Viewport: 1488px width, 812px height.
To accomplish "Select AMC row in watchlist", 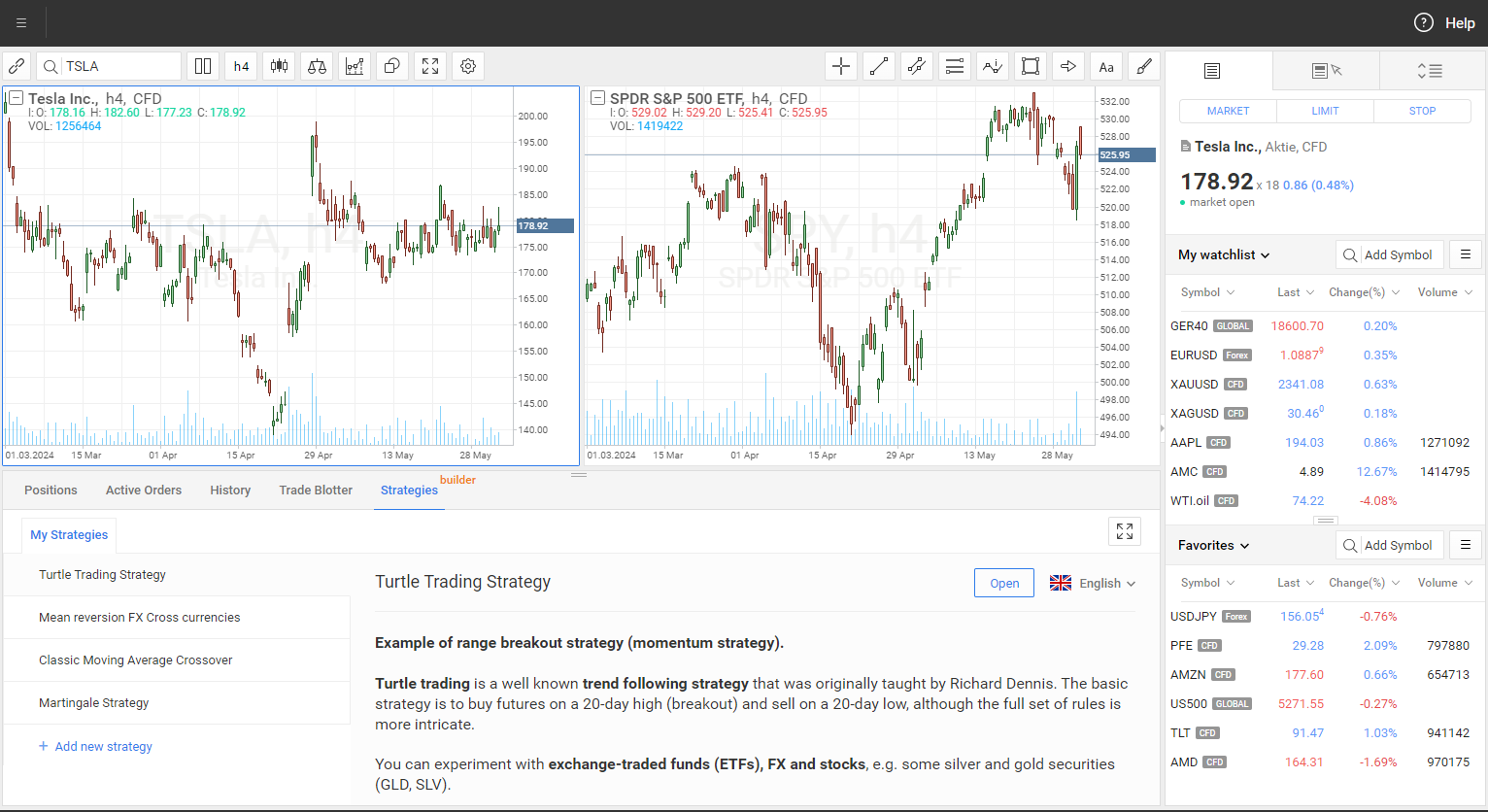I will (1325, 472).
